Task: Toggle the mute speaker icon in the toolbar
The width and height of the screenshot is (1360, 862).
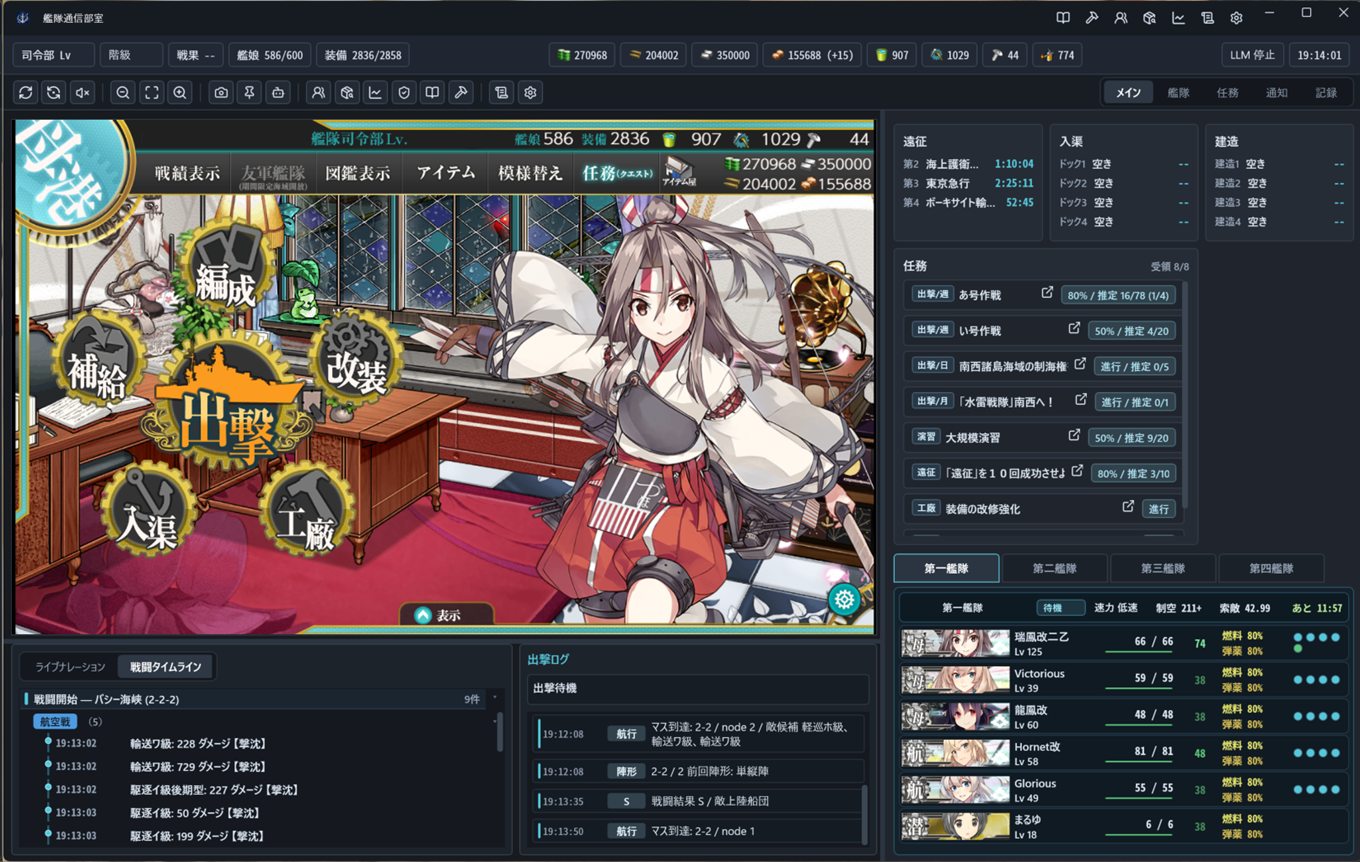Action: point(83,92)
